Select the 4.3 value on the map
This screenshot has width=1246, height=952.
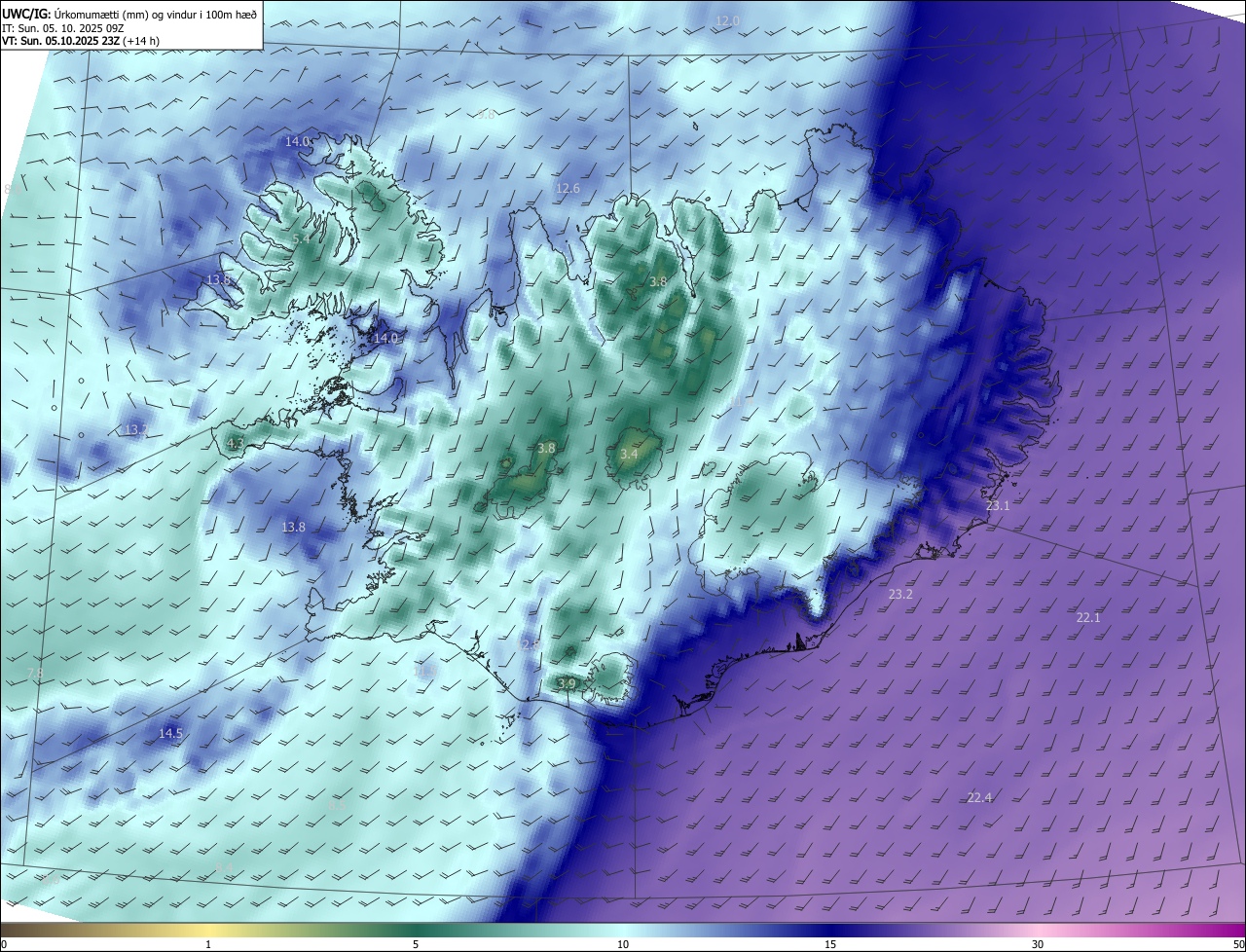tap(235, 444)
